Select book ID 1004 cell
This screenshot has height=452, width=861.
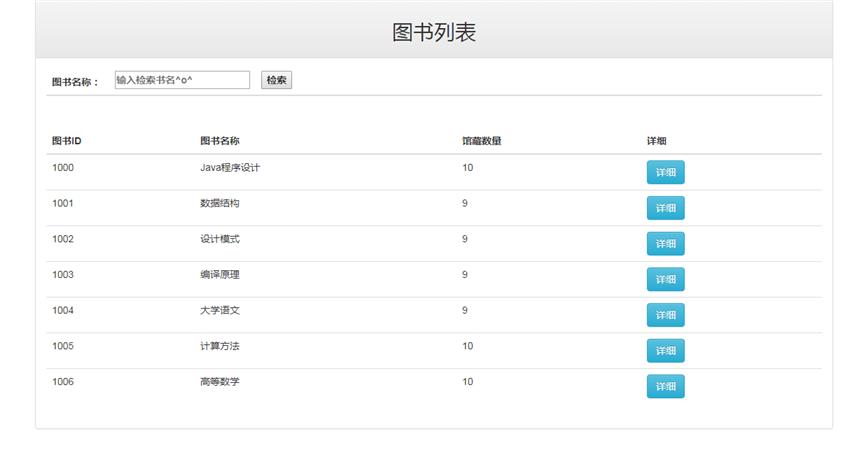[x=63, y=310]
